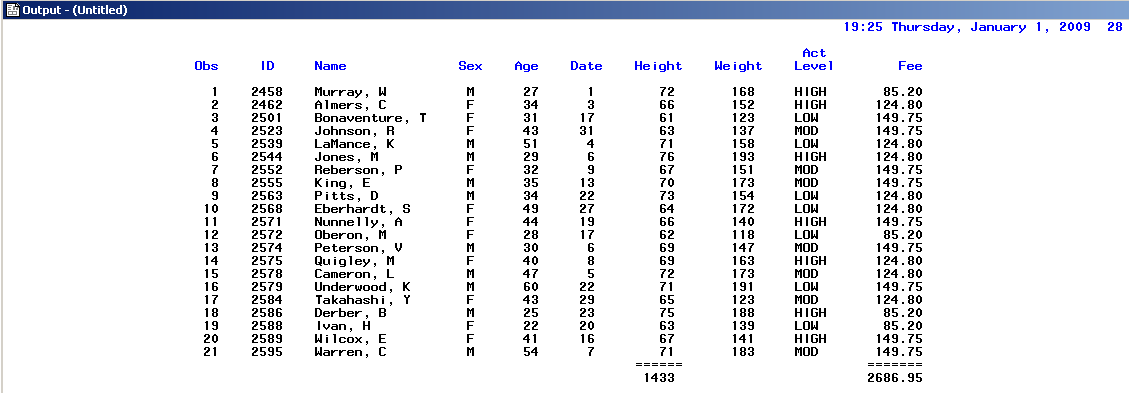Screen dimensions: 1129x393
Task: Click fee 85.20 in Murray, W row
Action: 902,92
